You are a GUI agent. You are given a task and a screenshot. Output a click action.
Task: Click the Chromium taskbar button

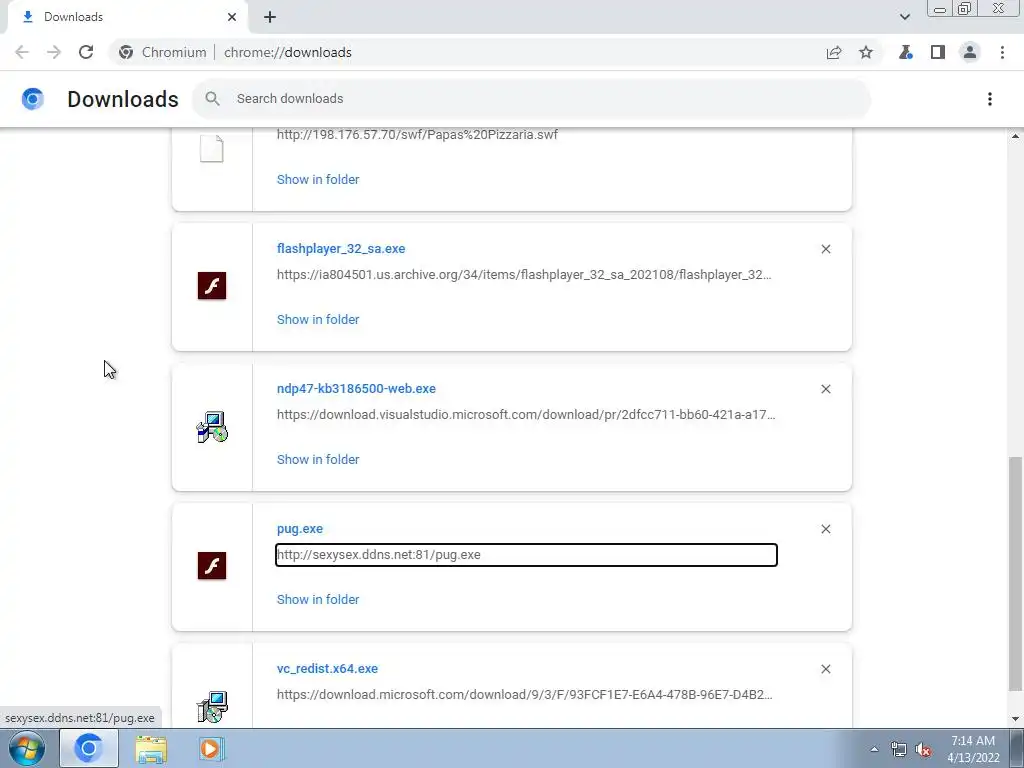tap(89, 748)
